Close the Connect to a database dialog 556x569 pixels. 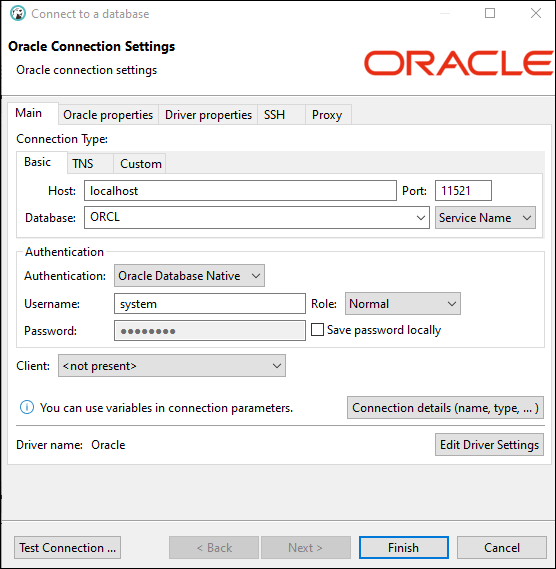click(536, 13)
